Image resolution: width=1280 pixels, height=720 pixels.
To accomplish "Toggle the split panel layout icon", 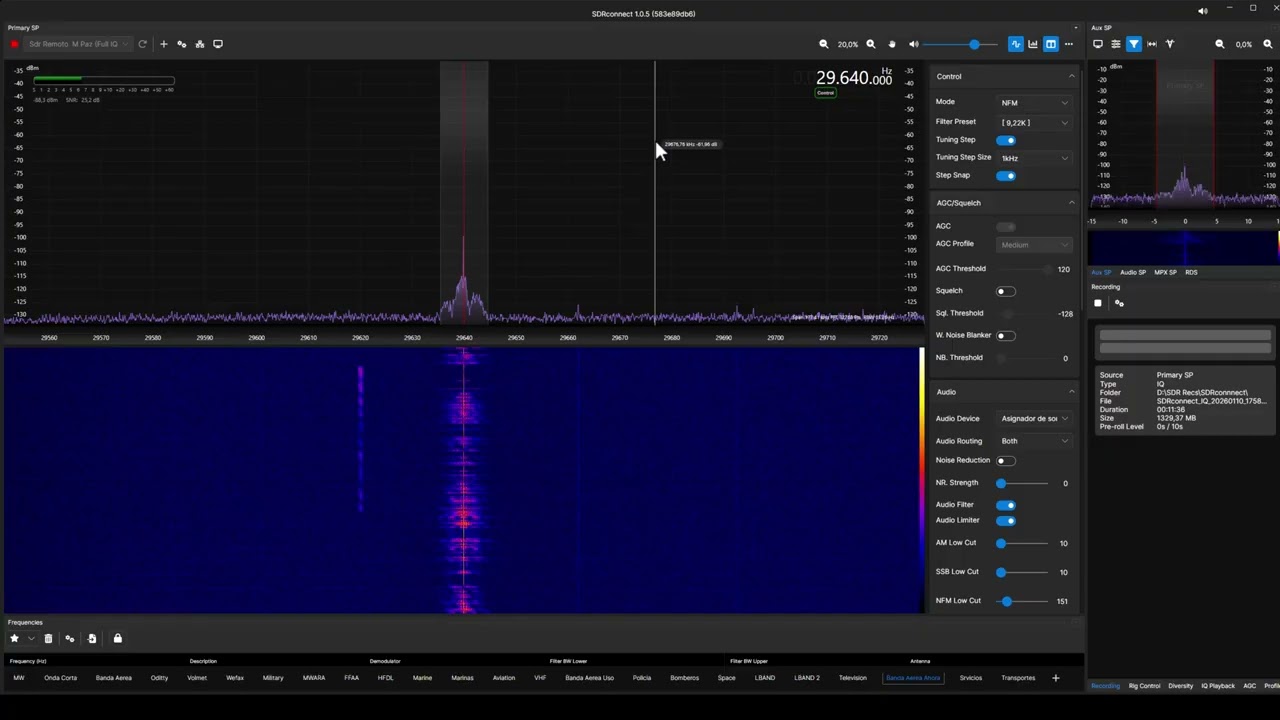I will (x=1051, y=44).
